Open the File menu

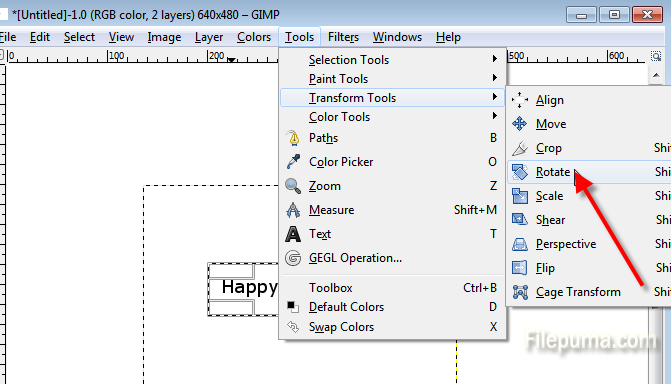[x=7, y=37]
